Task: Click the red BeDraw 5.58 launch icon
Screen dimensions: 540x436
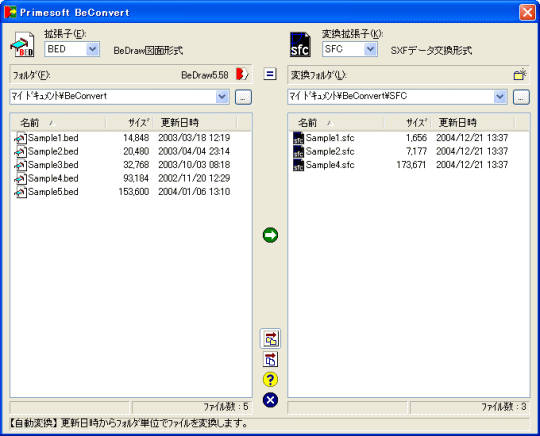Action: coord(242,74)
